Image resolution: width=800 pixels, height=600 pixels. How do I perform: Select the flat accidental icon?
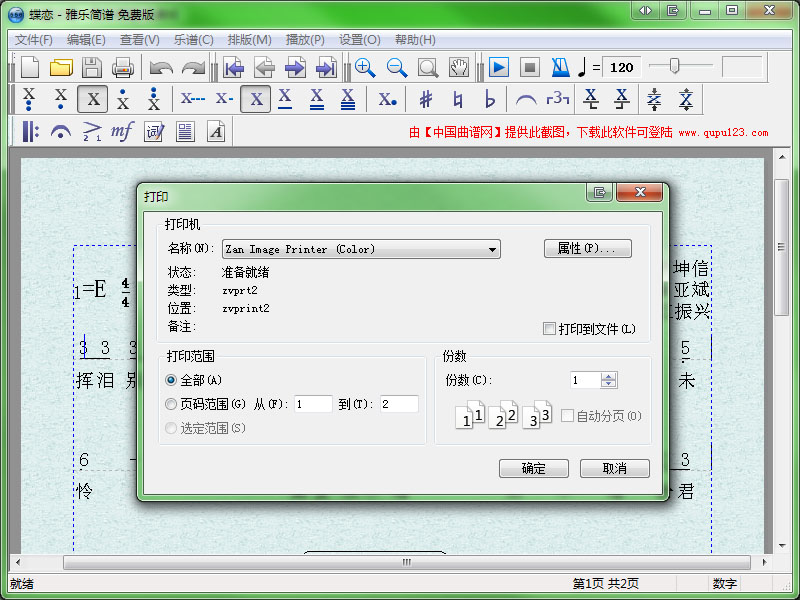pyautogui.click(x=490, y=100)
